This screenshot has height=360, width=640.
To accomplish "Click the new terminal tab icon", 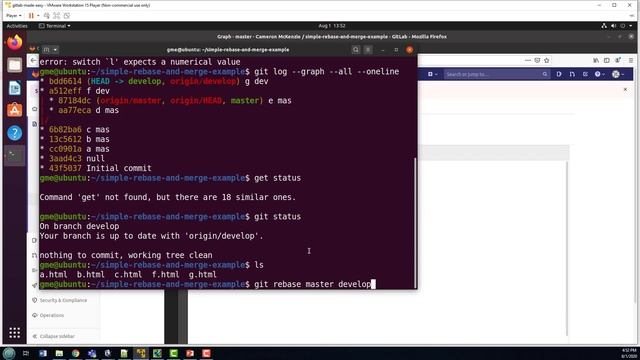I will [46, 49].
